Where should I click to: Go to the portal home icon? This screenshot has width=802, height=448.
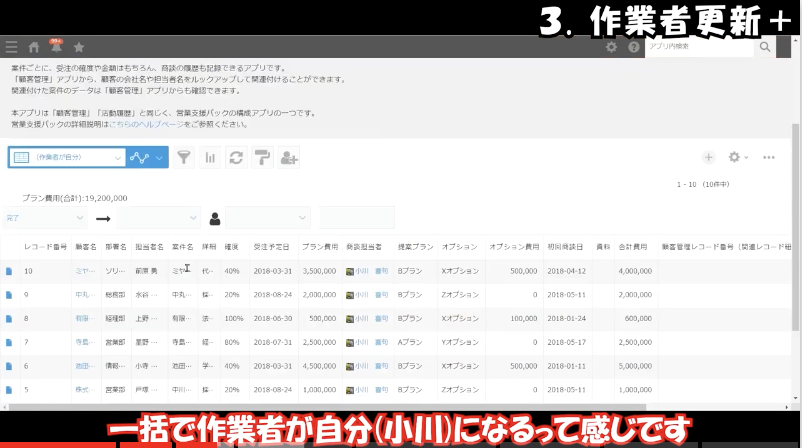click(x=34, y=47)
